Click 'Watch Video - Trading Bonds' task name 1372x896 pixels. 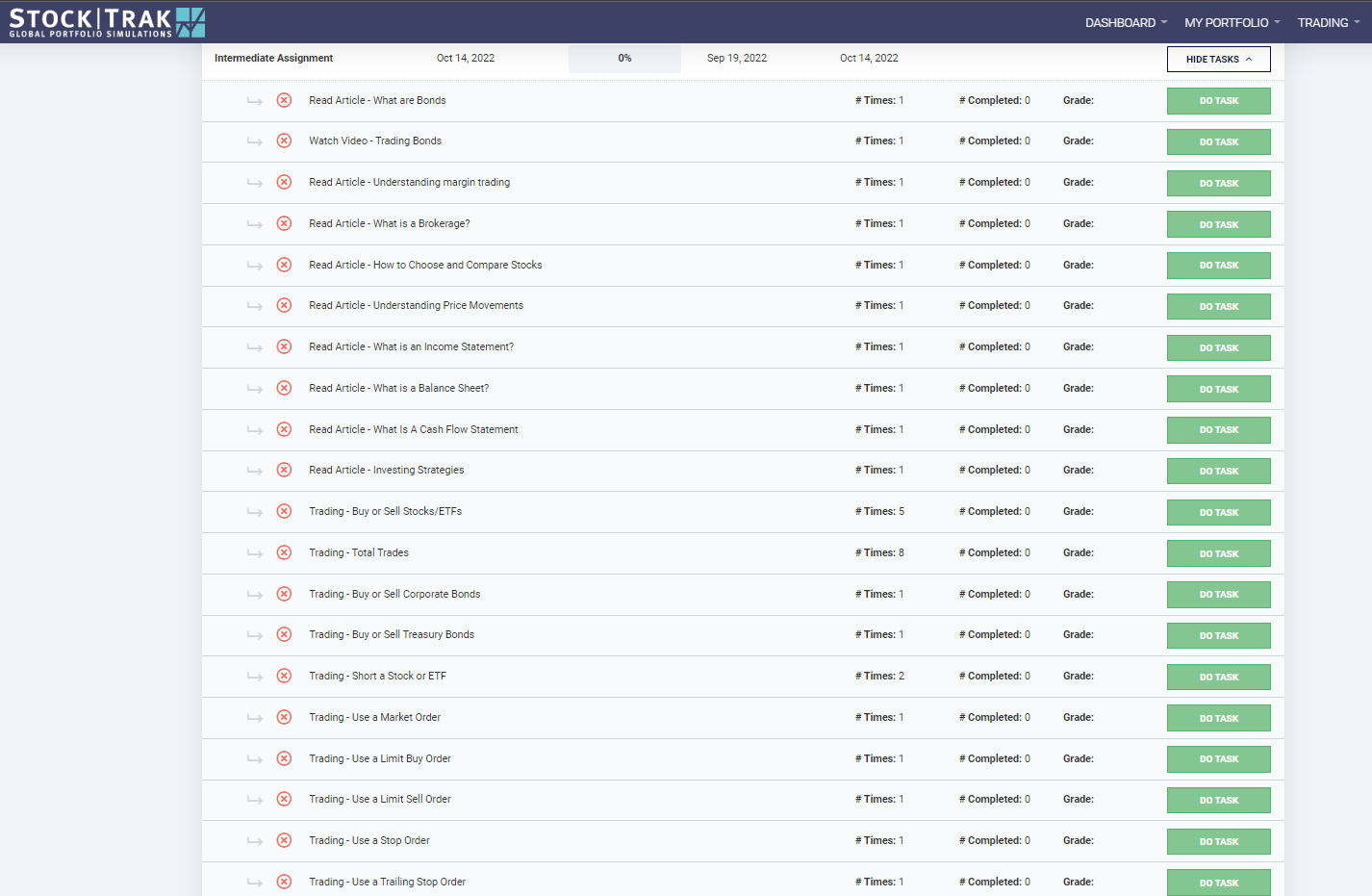point(375,141)
